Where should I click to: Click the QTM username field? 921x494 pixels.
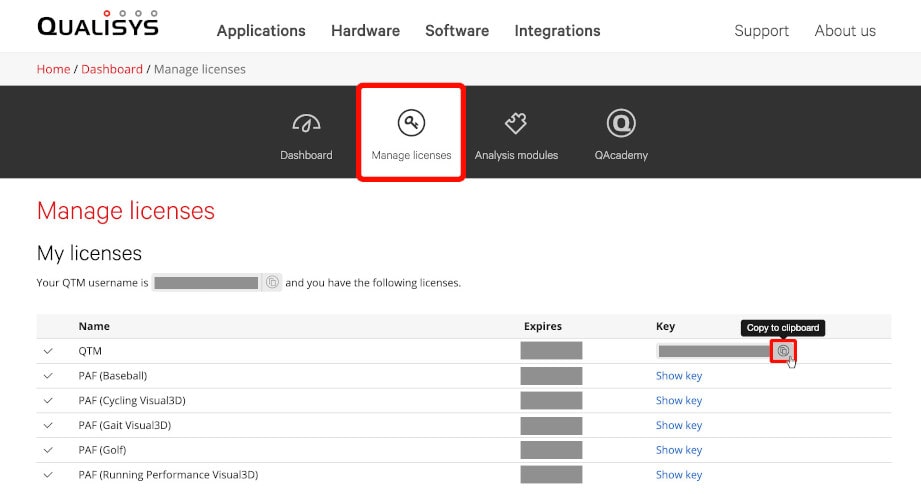coord(206,283)
